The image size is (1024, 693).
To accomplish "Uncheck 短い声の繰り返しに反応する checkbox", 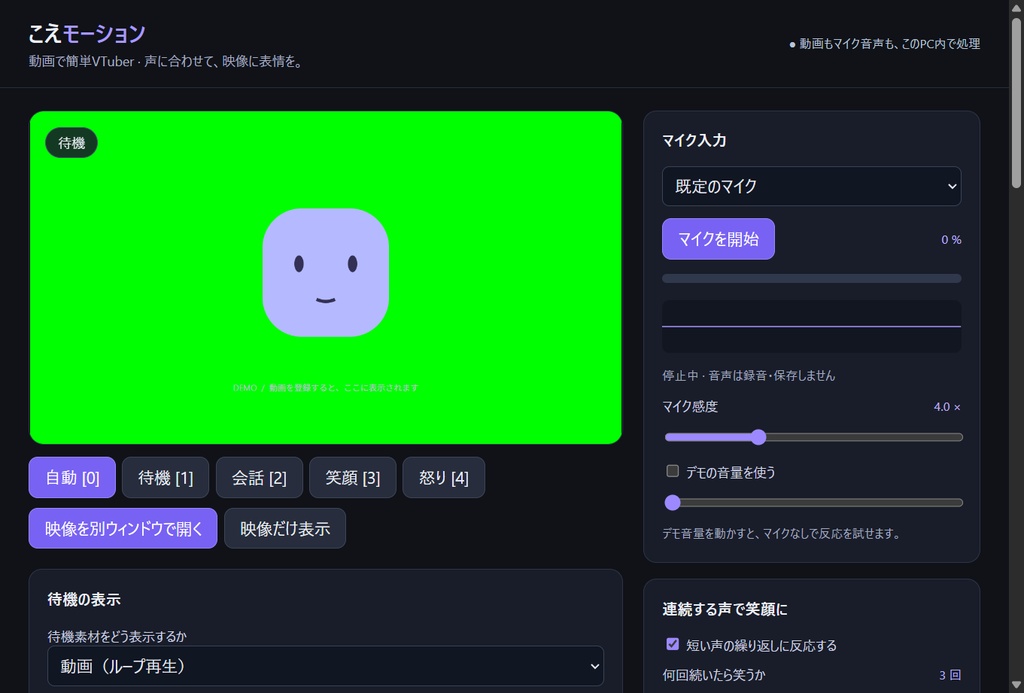I will pos(672,644).
